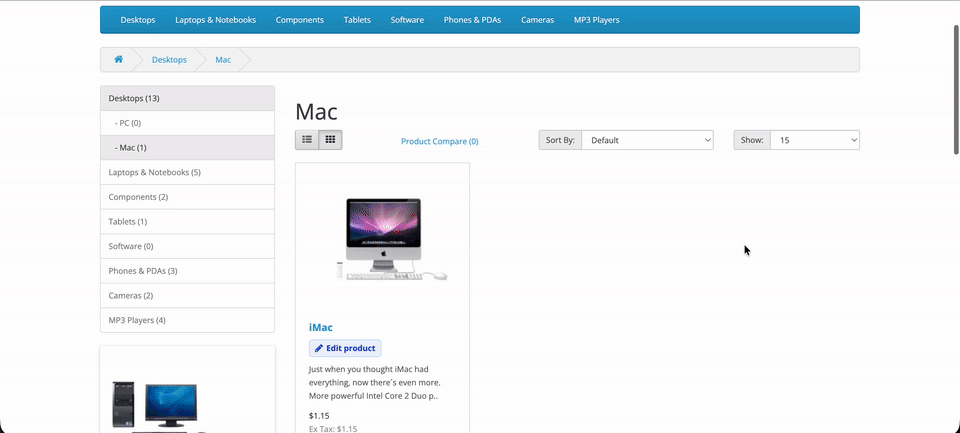Select Desktops (13) in sidebar

pos(187,98)
